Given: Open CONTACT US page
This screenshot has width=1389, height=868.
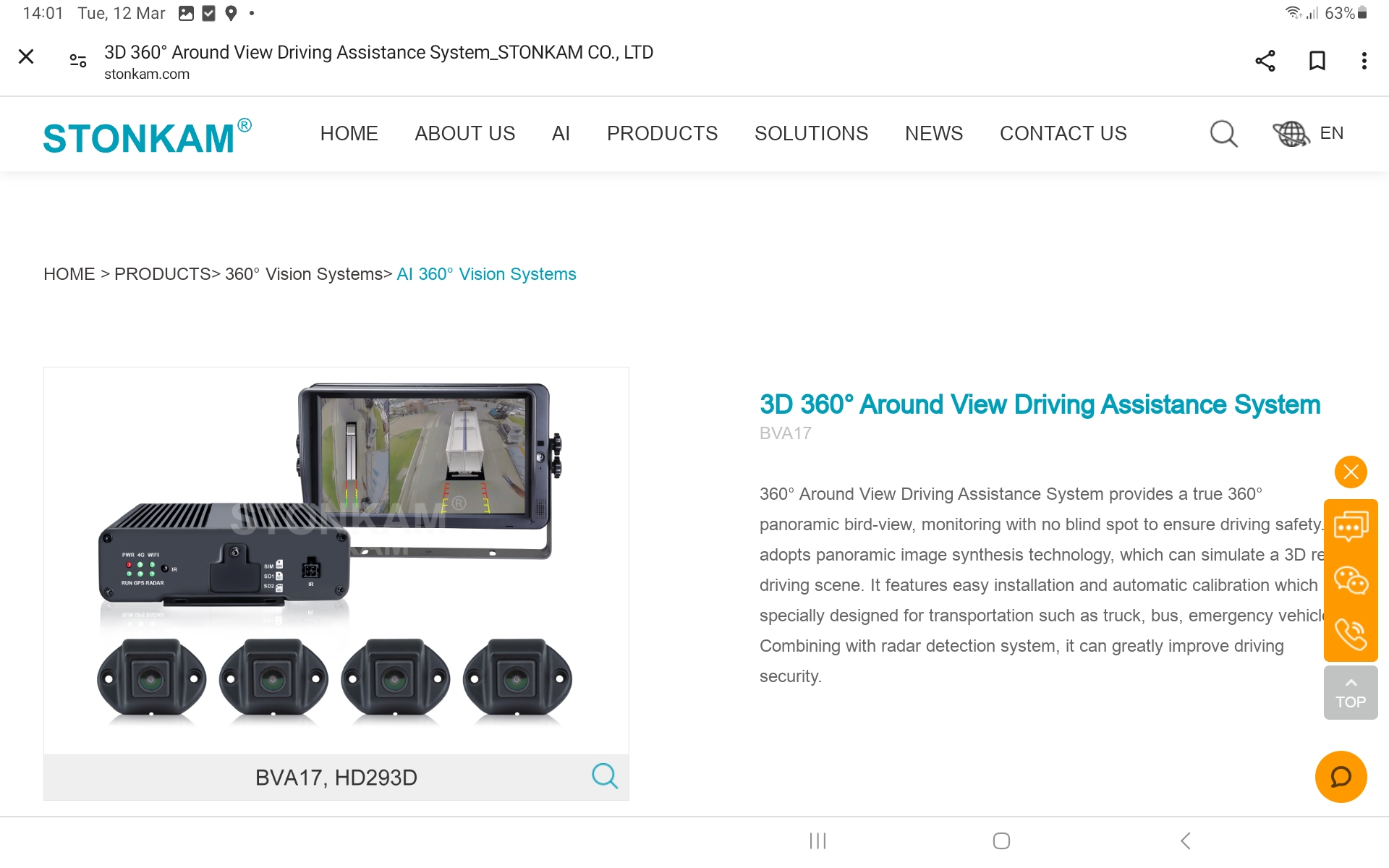Looking at the screenshot, I should (x=1063, y=134).
